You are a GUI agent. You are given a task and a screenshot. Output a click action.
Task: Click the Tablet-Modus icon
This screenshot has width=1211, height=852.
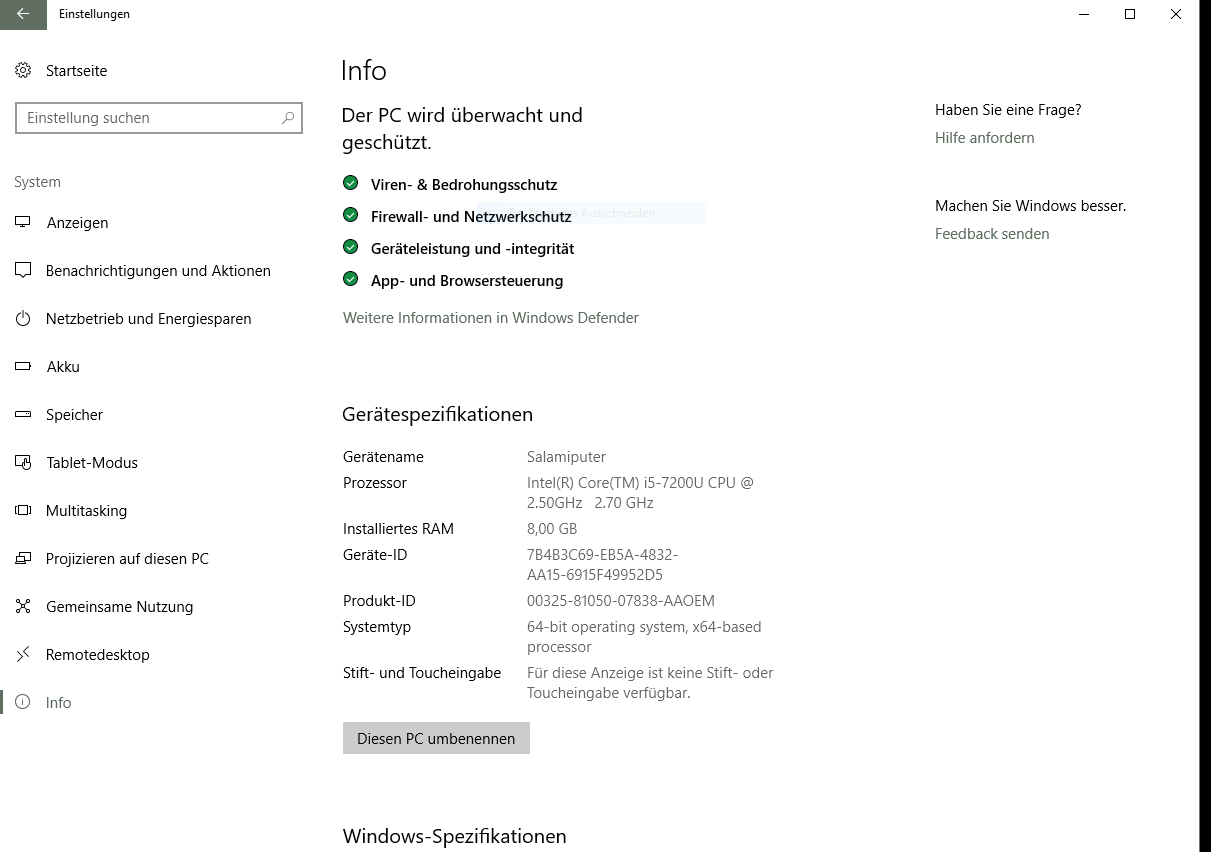[x=23, y=463]
